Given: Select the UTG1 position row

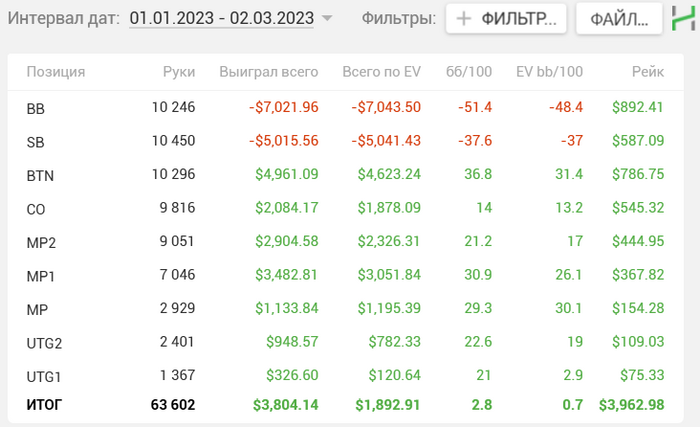Looking at the screenshot, I should (346, 376).
